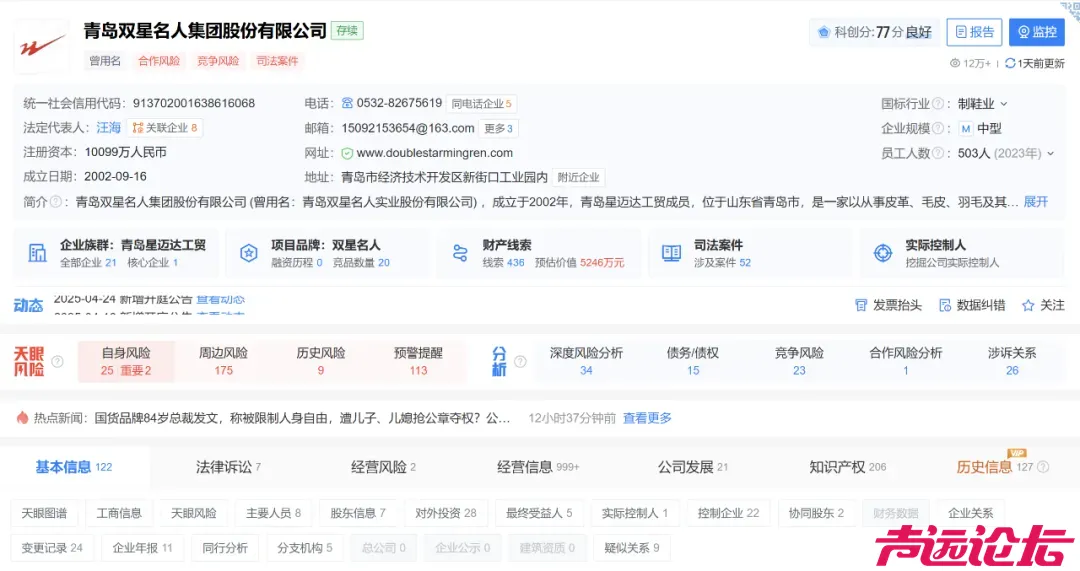Click the 企业族群 building icon
Image resolution: width=1080 pixels, height=571 pixels.
(x=37, y=253)
